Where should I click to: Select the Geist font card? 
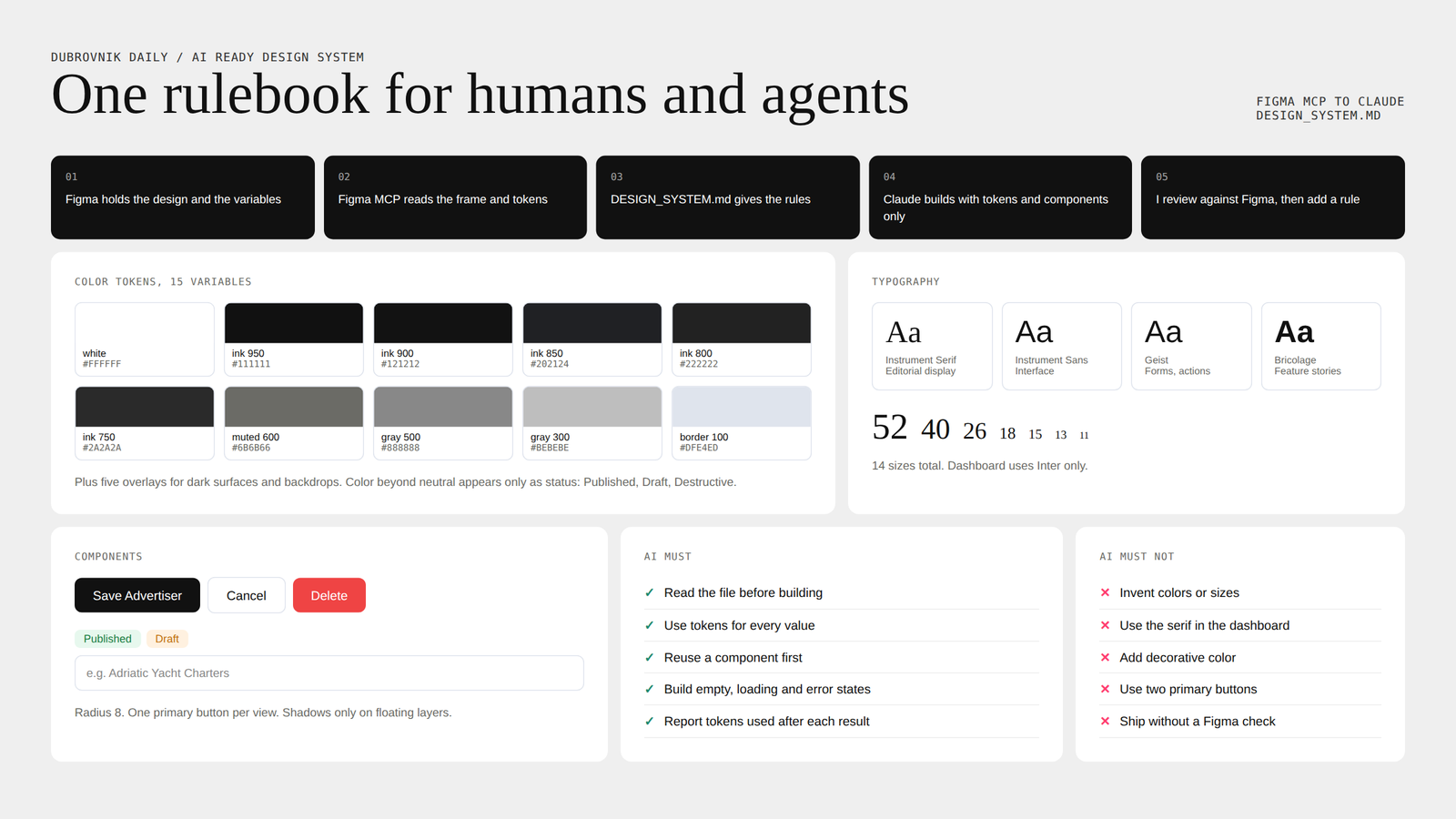coord(1191,347)
